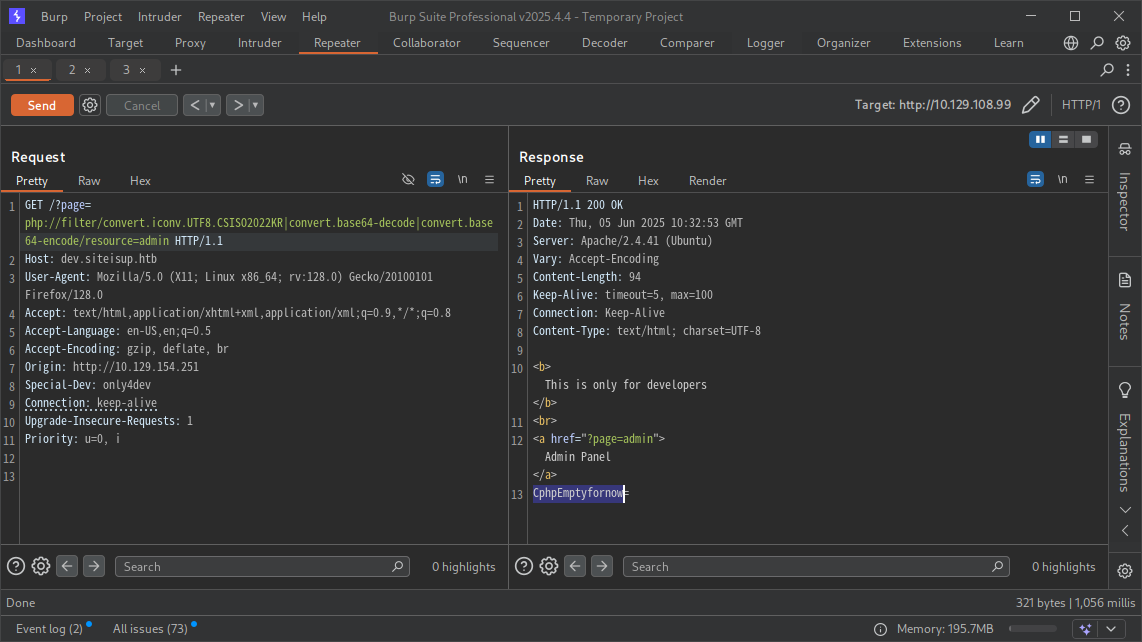Add a new Repeater tab with plus
The width and height of the screenshot is (1142, 642).
click(x=176, y=70)
